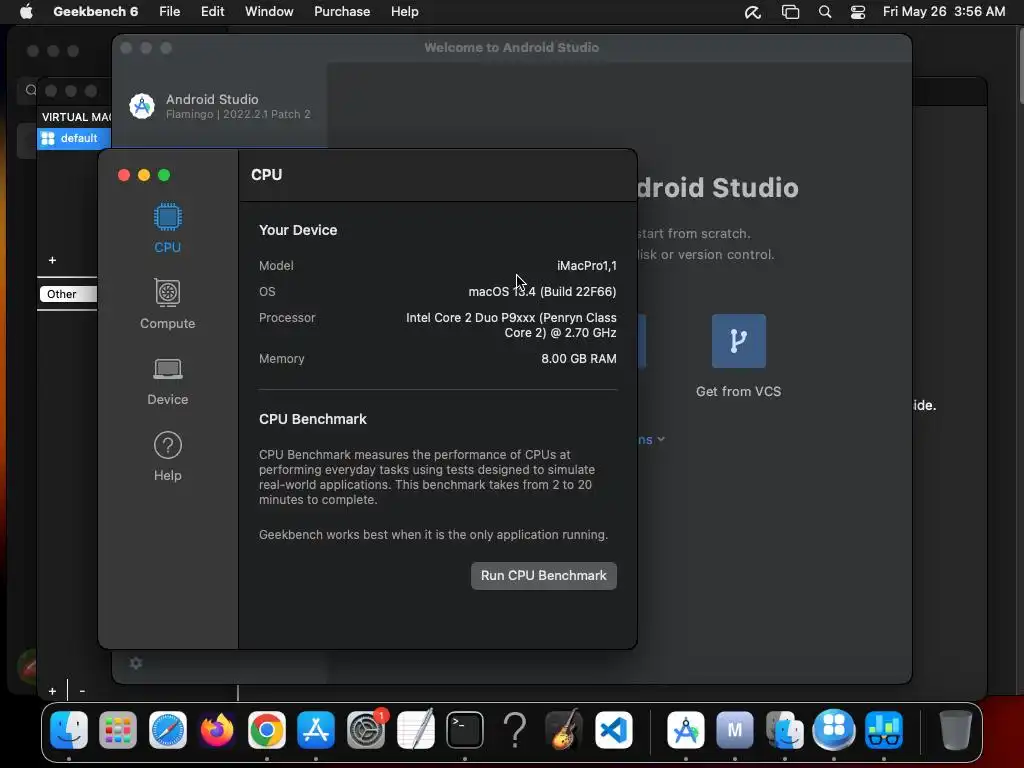Click the Welcome to Android Studio title bar
1024x768 pixels.
[x=511, y=48]
